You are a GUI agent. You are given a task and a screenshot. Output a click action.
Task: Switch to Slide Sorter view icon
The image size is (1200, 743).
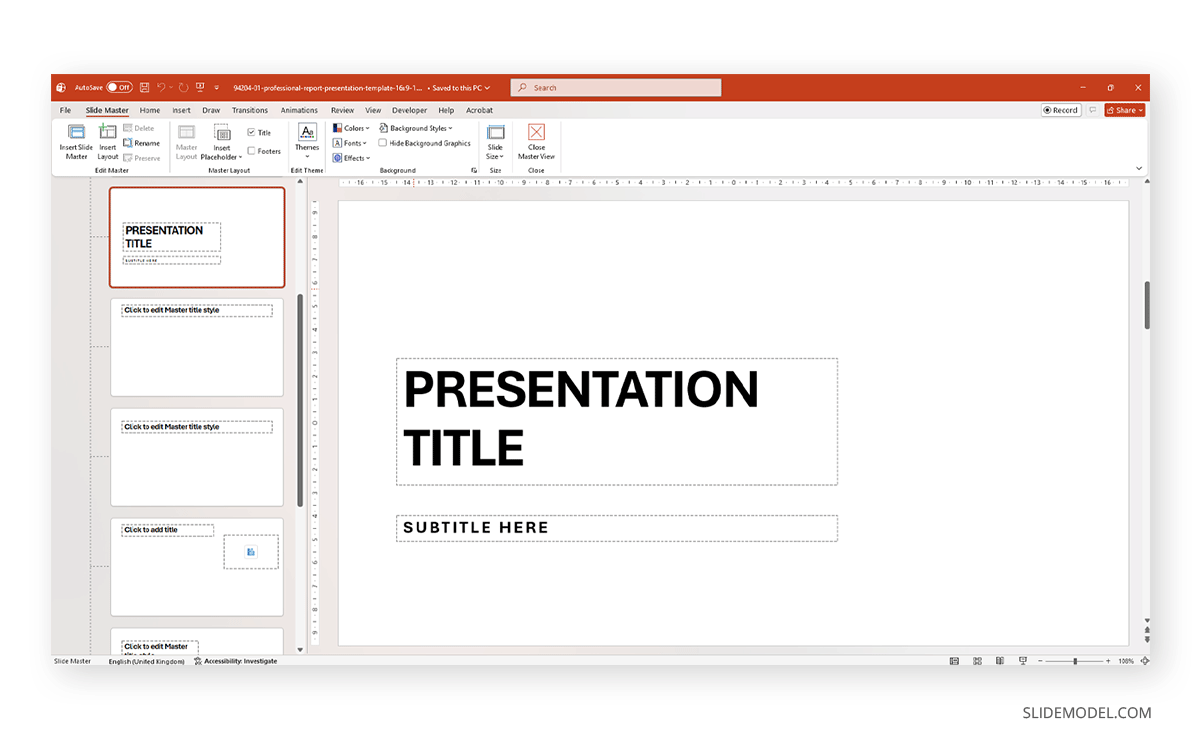(x=976, y=661)
